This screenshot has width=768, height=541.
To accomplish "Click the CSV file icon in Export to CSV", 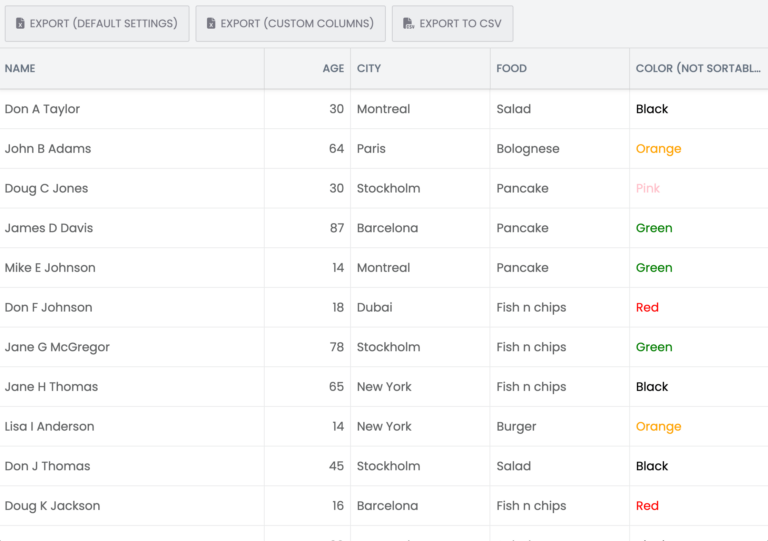I will [x=408, y=24].
